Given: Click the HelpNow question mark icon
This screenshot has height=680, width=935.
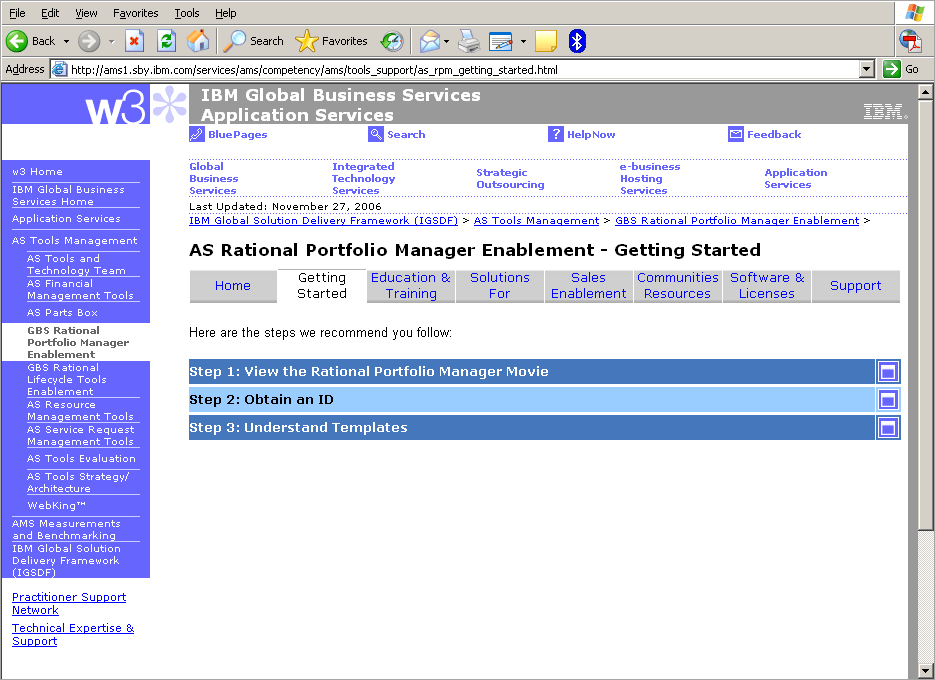Looking at the screenshot, I should point(555,134).
